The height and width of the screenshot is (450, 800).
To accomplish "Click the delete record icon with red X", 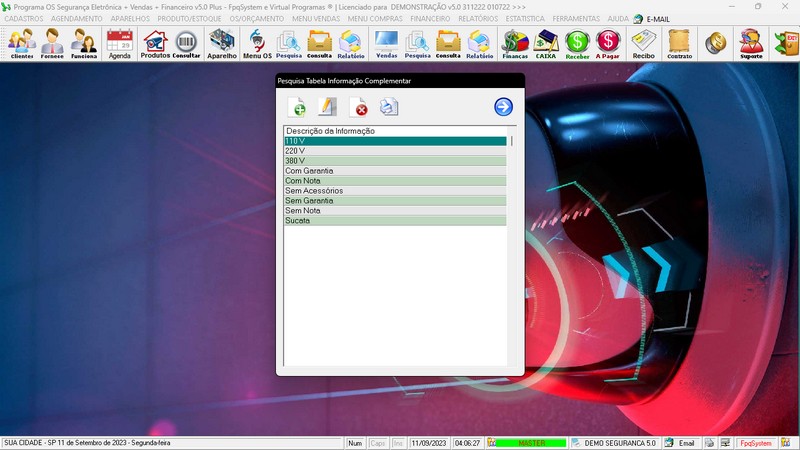I will pyautogui.click(x=358, y=107).
